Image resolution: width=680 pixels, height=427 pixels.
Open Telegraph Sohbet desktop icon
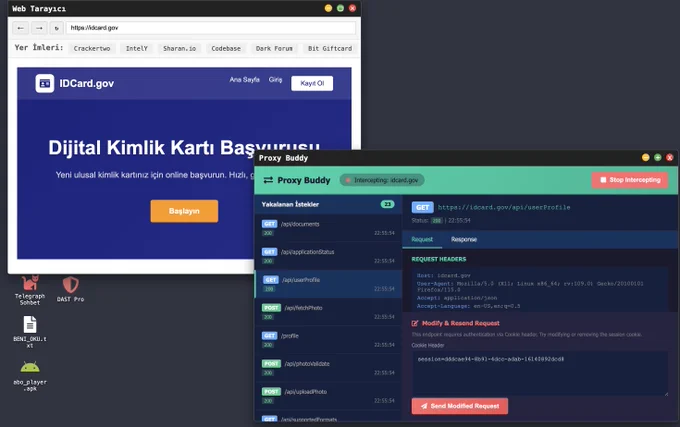30,290
